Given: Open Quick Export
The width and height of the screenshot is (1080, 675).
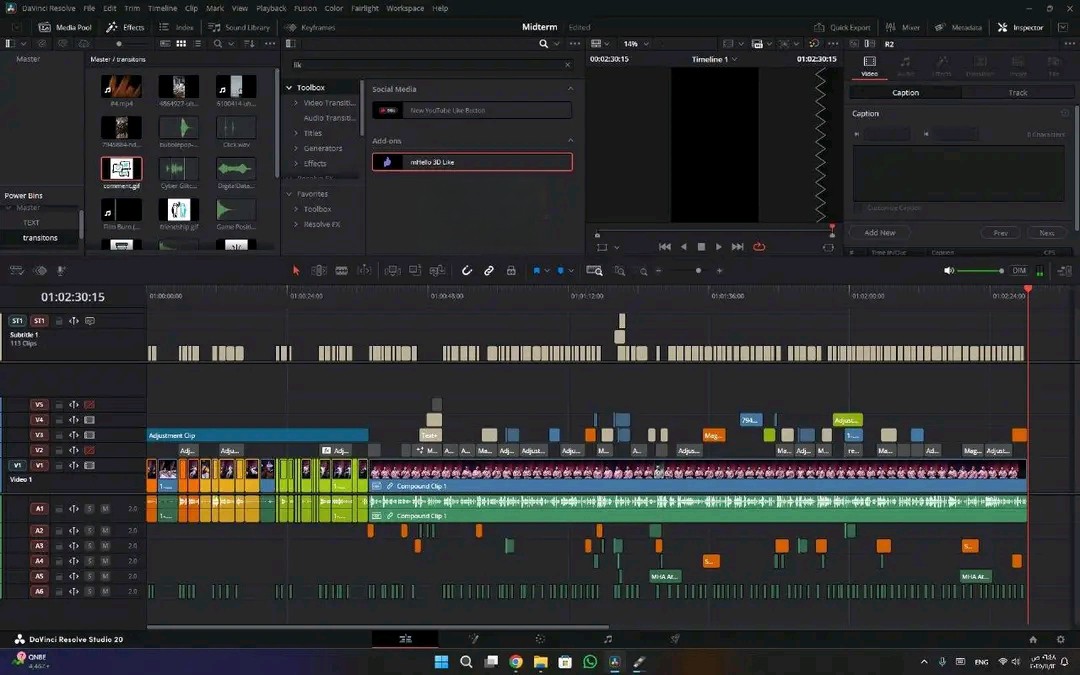Looking at the screenshot, I should pyautogui.click(x=843, y=27).
